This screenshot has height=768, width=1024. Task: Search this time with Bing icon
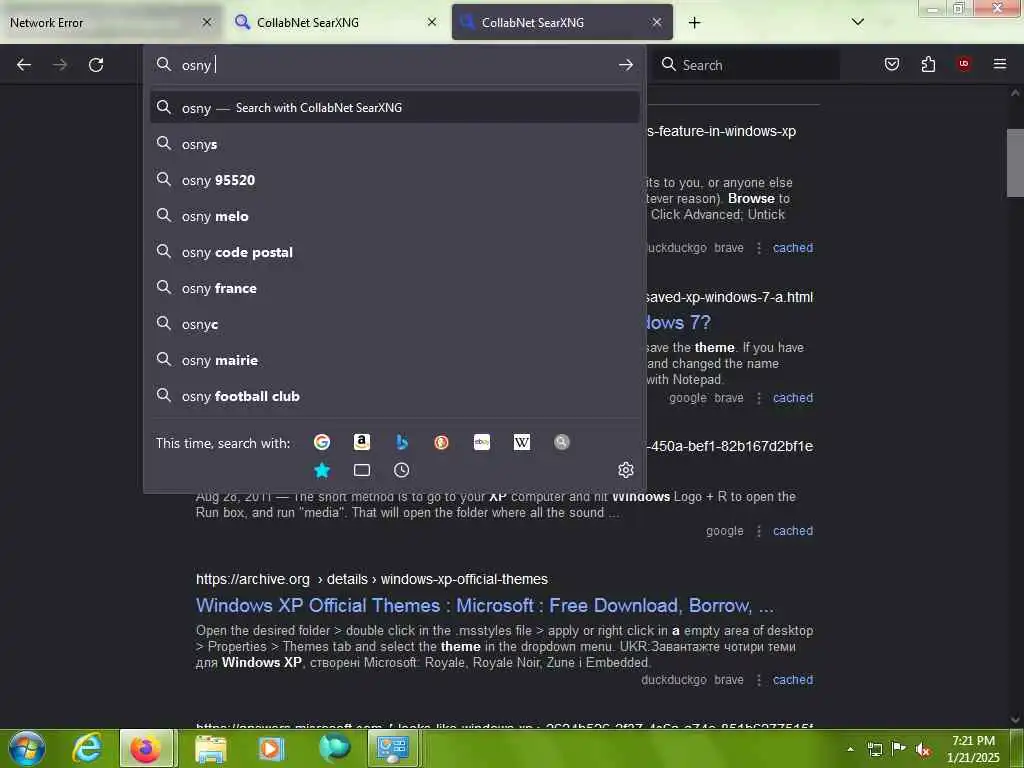(x=402, y=443)
